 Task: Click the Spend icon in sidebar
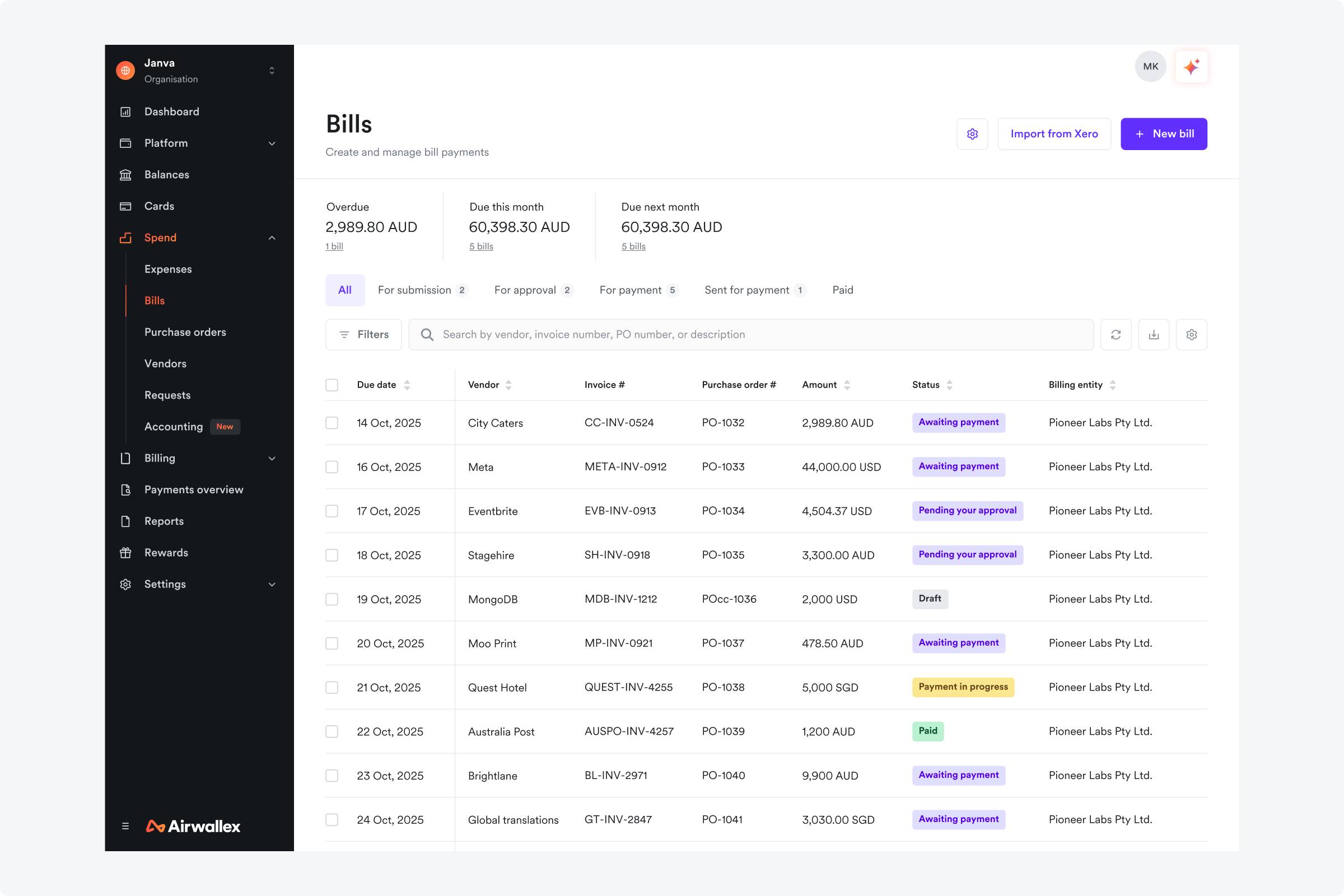coord(125,237)
